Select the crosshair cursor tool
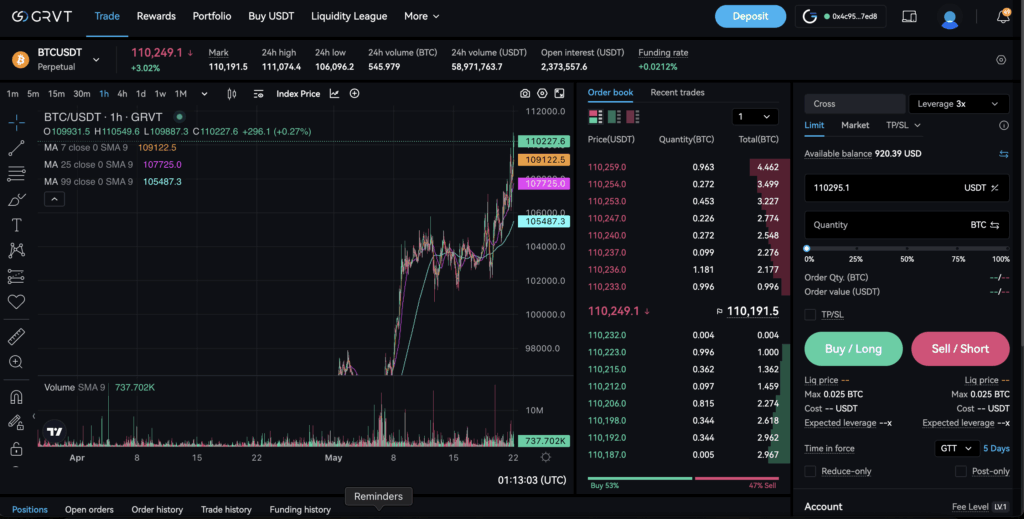This screenshot has width=1024, height=519. coord(16,122)
